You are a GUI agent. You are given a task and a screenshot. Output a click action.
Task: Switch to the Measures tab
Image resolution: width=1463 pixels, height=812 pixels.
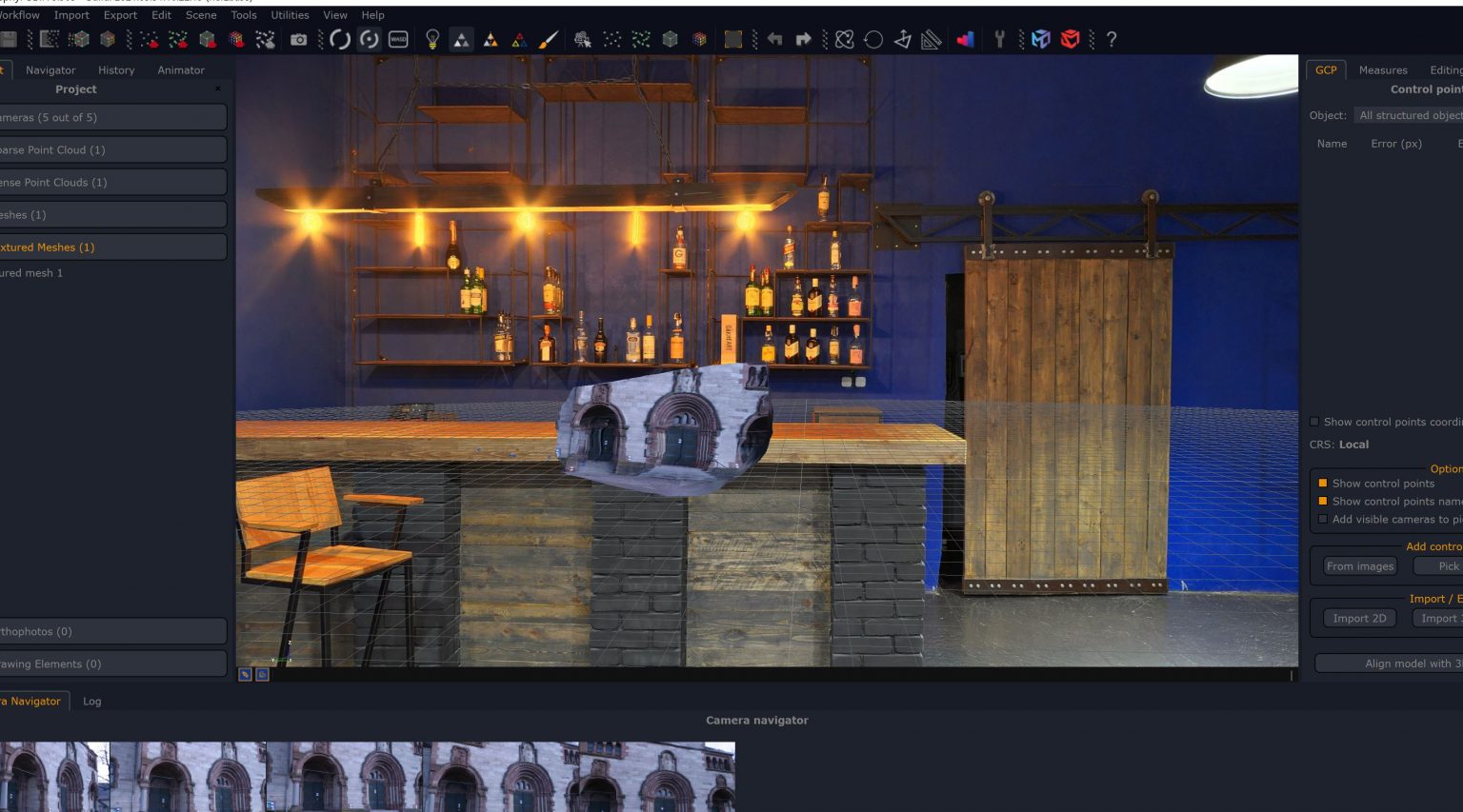pos(1383,69)
